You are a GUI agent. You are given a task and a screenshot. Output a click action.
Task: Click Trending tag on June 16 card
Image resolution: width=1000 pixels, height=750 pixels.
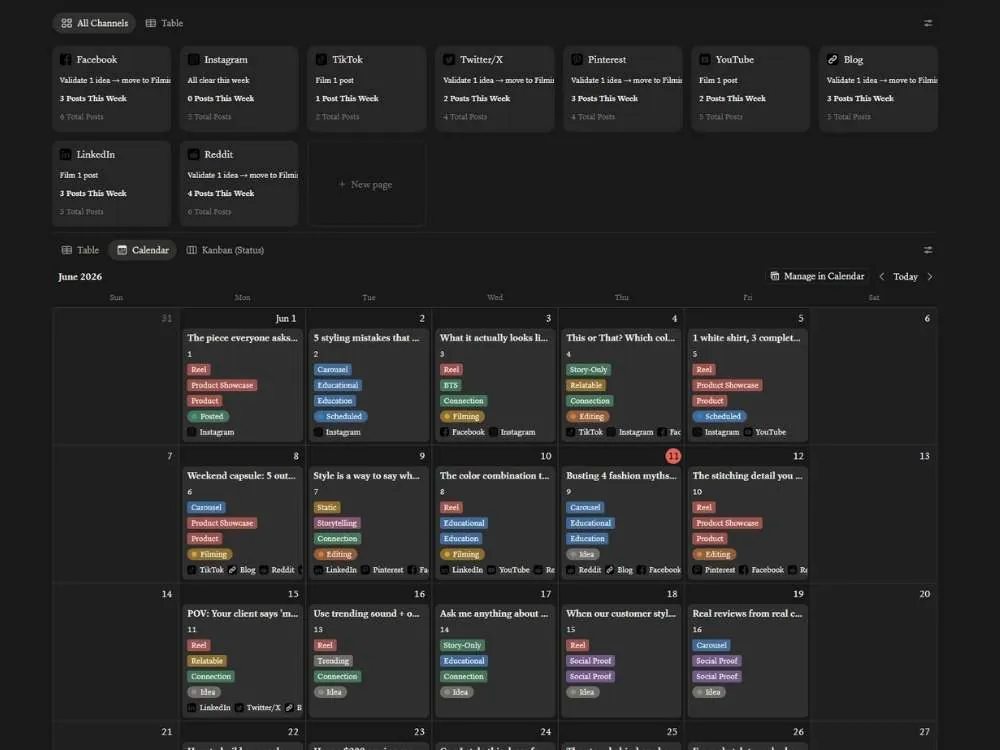click(333, 661)
